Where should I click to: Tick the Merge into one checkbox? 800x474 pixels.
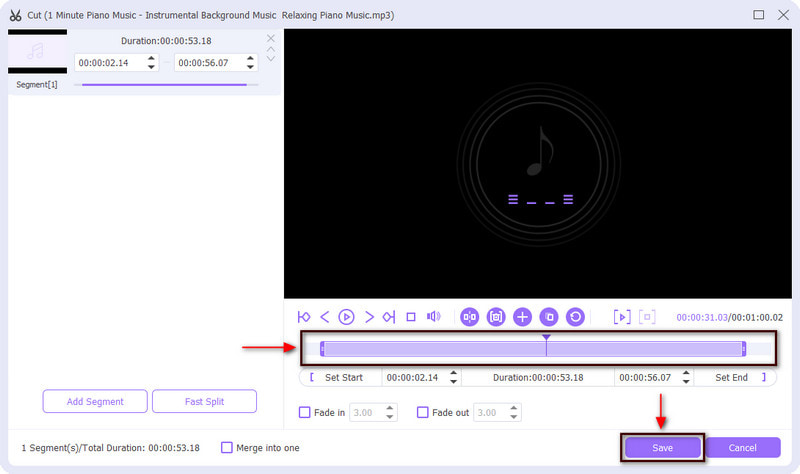tap(227, 447)
